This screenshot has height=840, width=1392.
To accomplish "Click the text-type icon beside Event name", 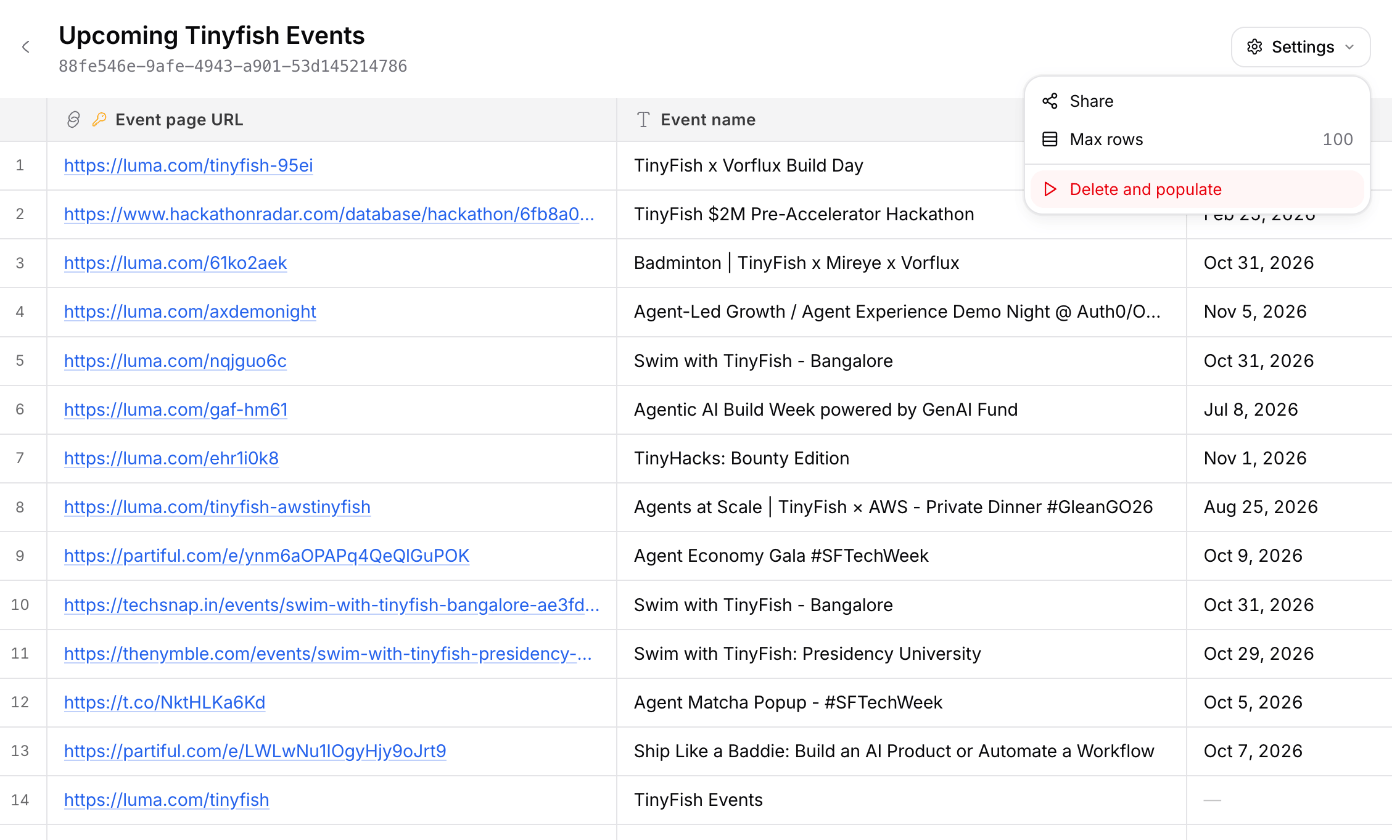I will click(644, 120).
